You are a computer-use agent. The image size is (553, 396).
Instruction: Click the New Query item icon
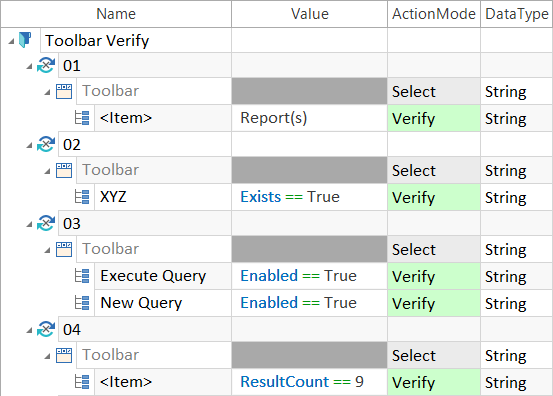[82, 303]
